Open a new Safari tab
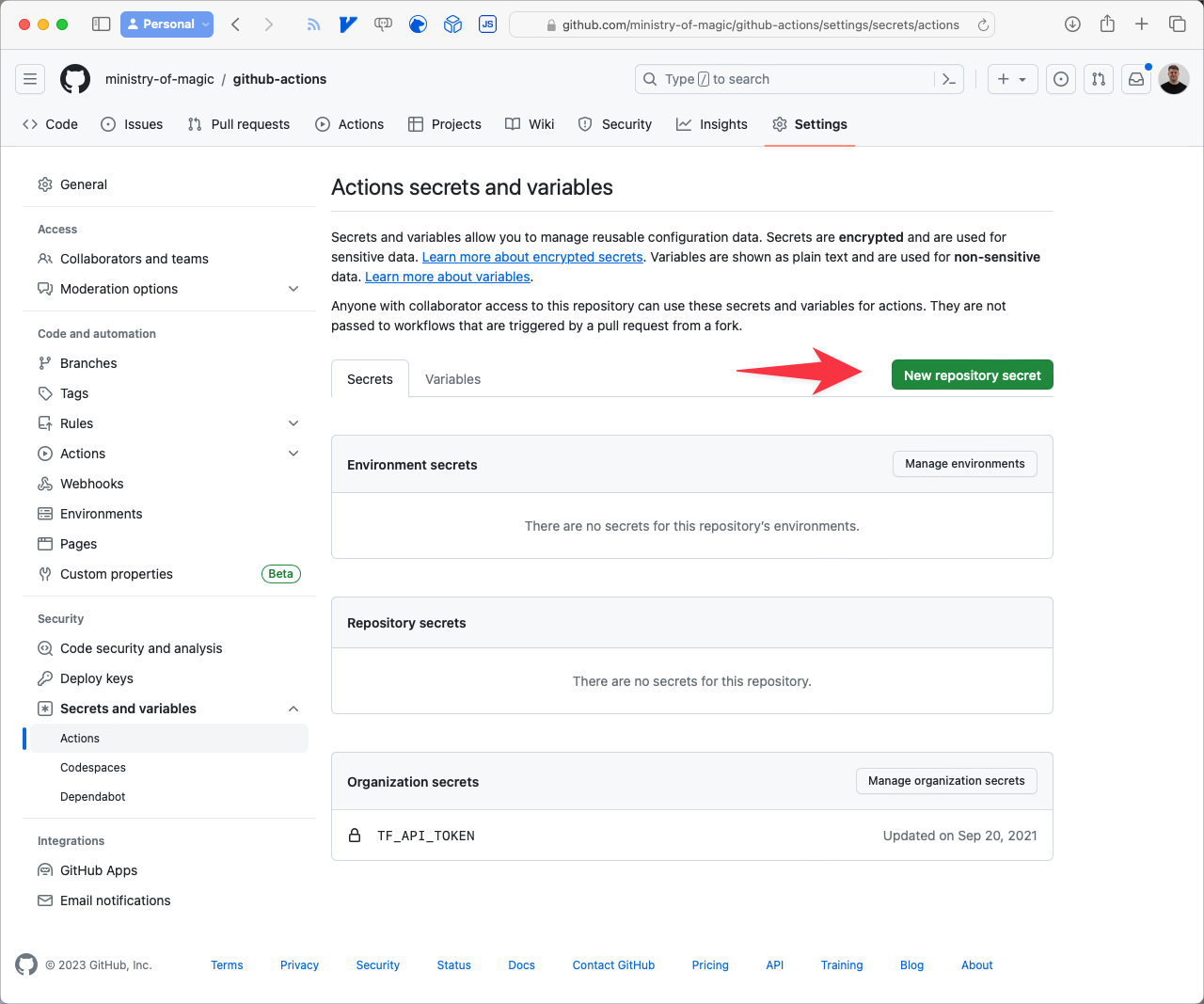 1141,24
